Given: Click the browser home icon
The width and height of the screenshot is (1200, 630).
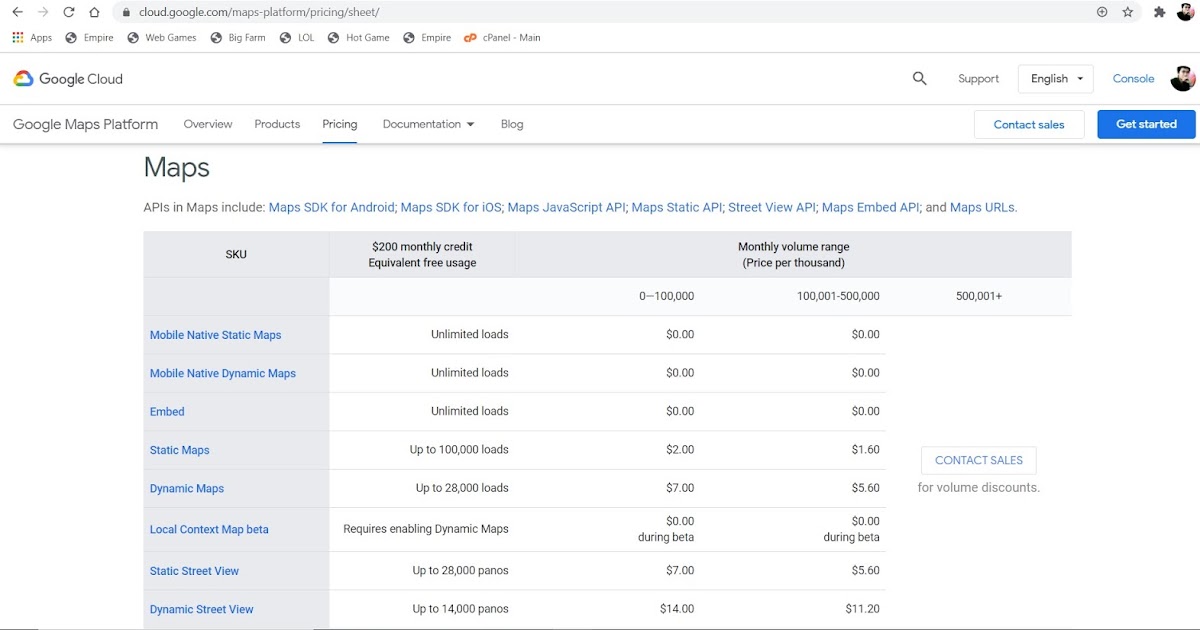Looking at the screenshot, I should (95, 12).
